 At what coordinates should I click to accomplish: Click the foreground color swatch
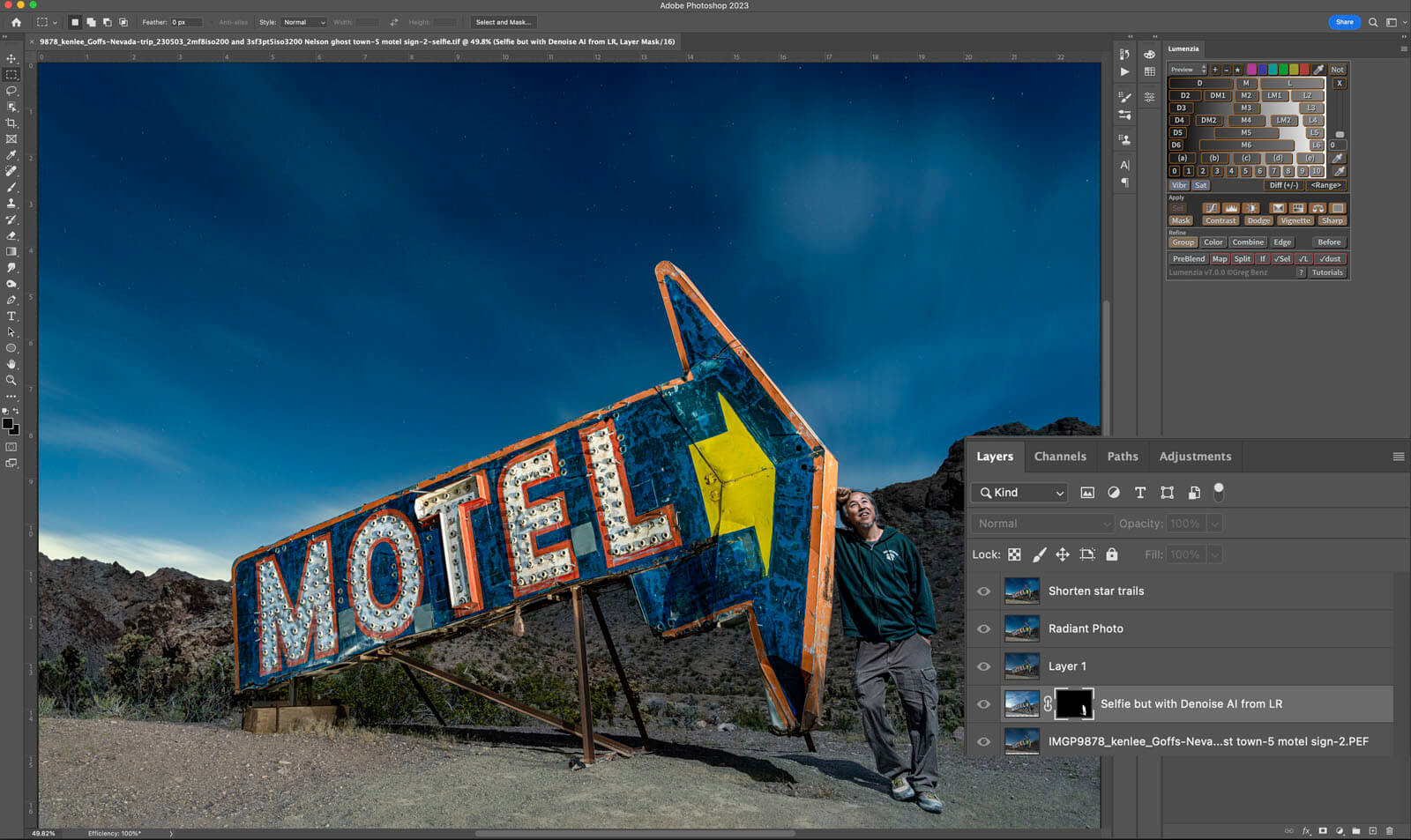pos(8,424)
